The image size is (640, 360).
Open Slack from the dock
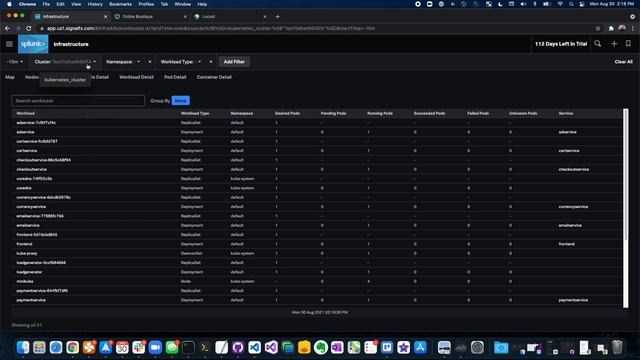(139, 347)
